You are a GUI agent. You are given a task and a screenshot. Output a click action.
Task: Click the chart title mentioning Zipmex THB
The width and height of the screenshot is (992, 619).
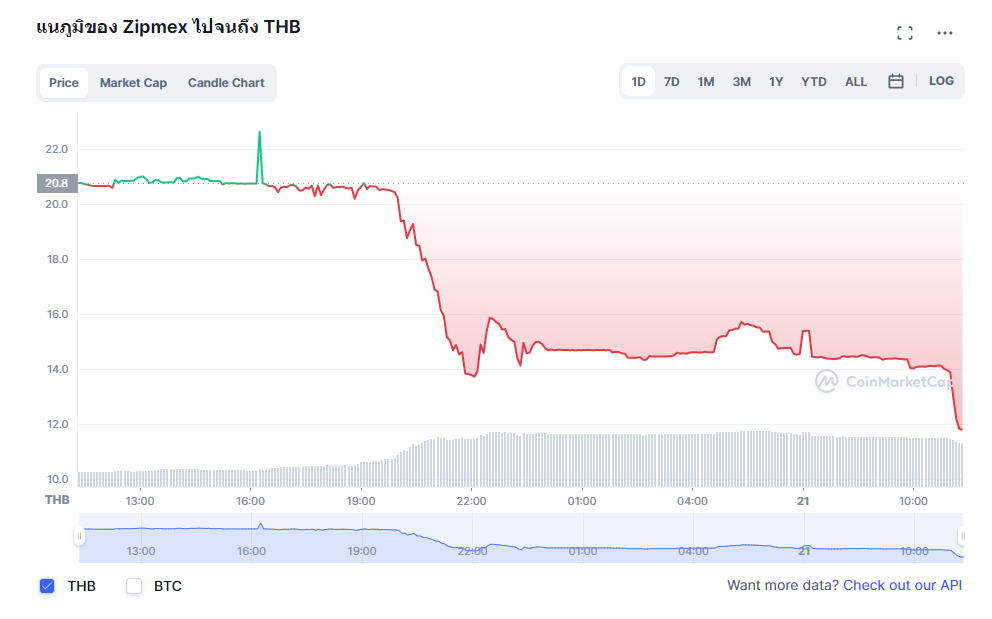pos(168,27)
